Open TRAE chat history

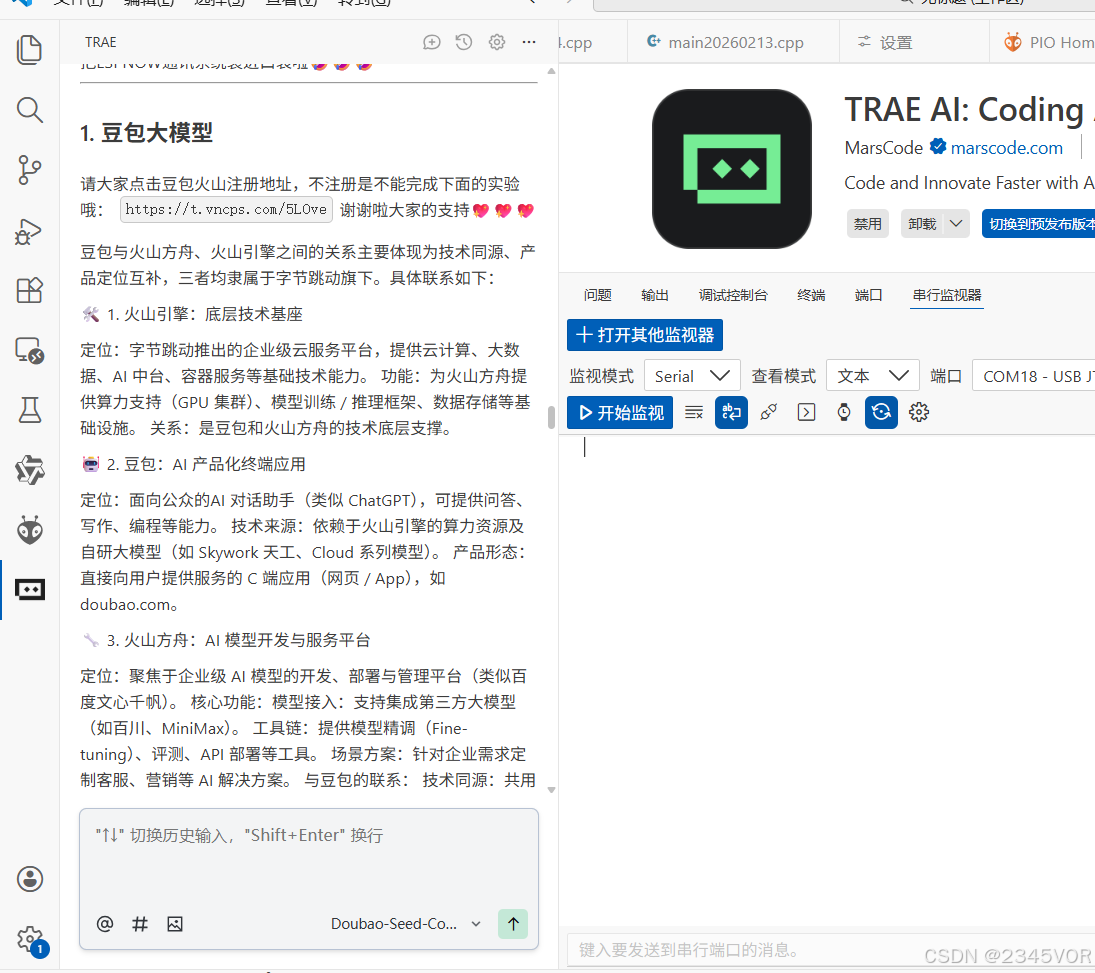click(x=464, y=42)
